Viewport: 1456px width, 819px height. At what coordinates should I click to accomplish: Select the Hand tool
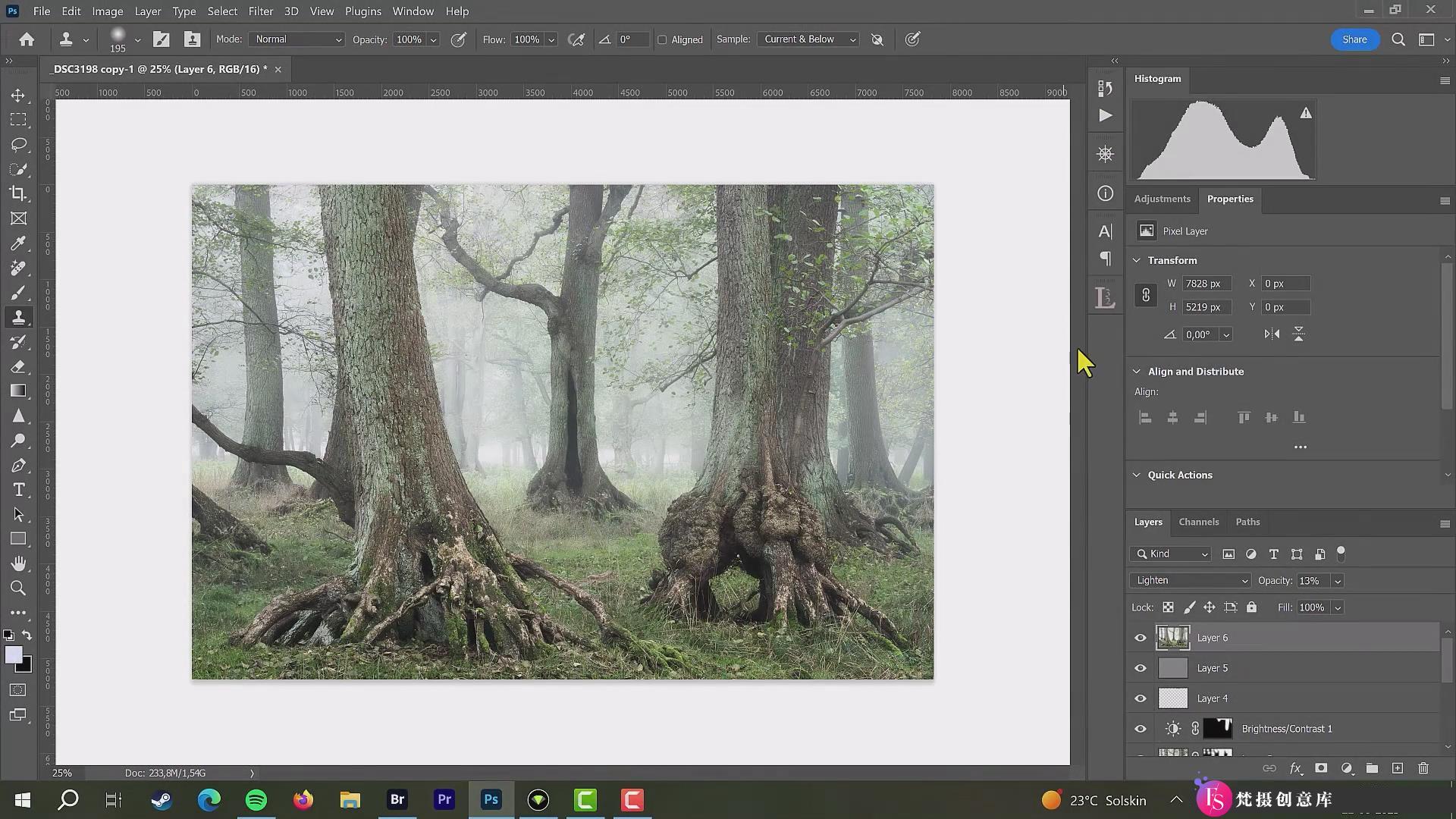[x=18, y=563]
